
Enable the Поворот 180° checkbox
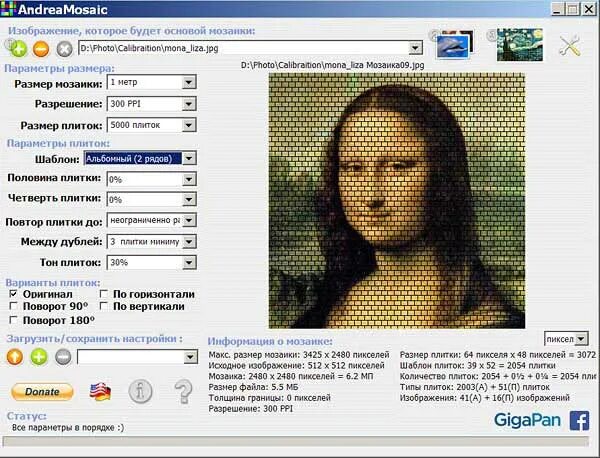point(13,320)
